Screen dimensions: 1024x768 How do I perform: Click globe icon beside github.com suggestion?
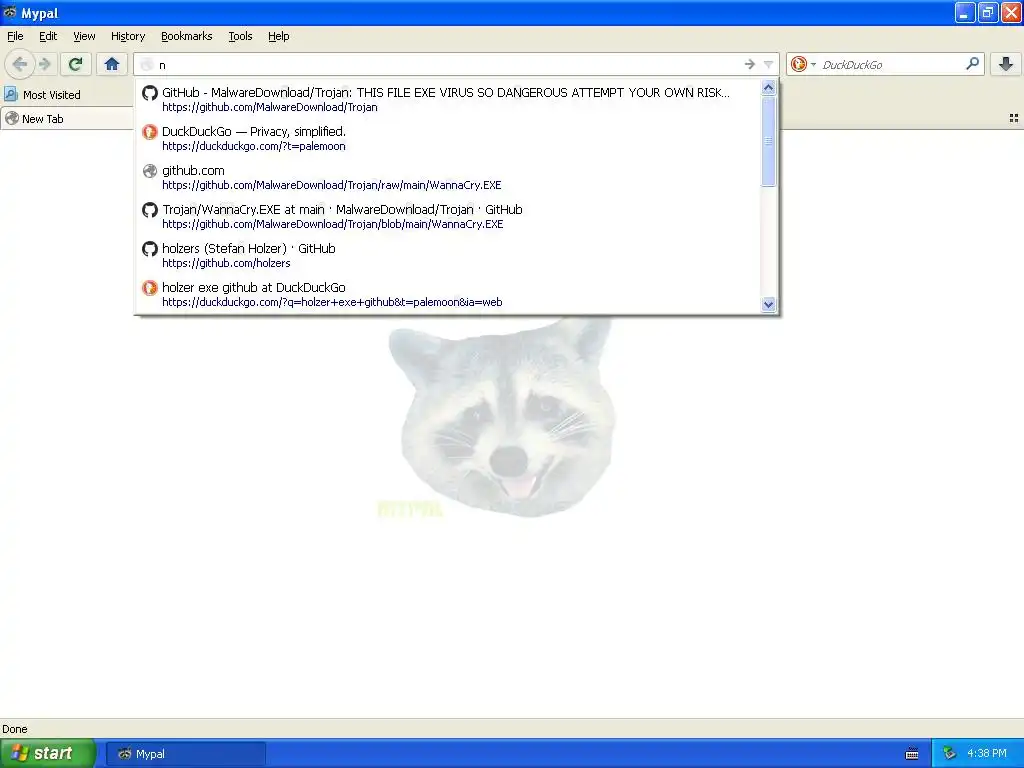[150, 171]
